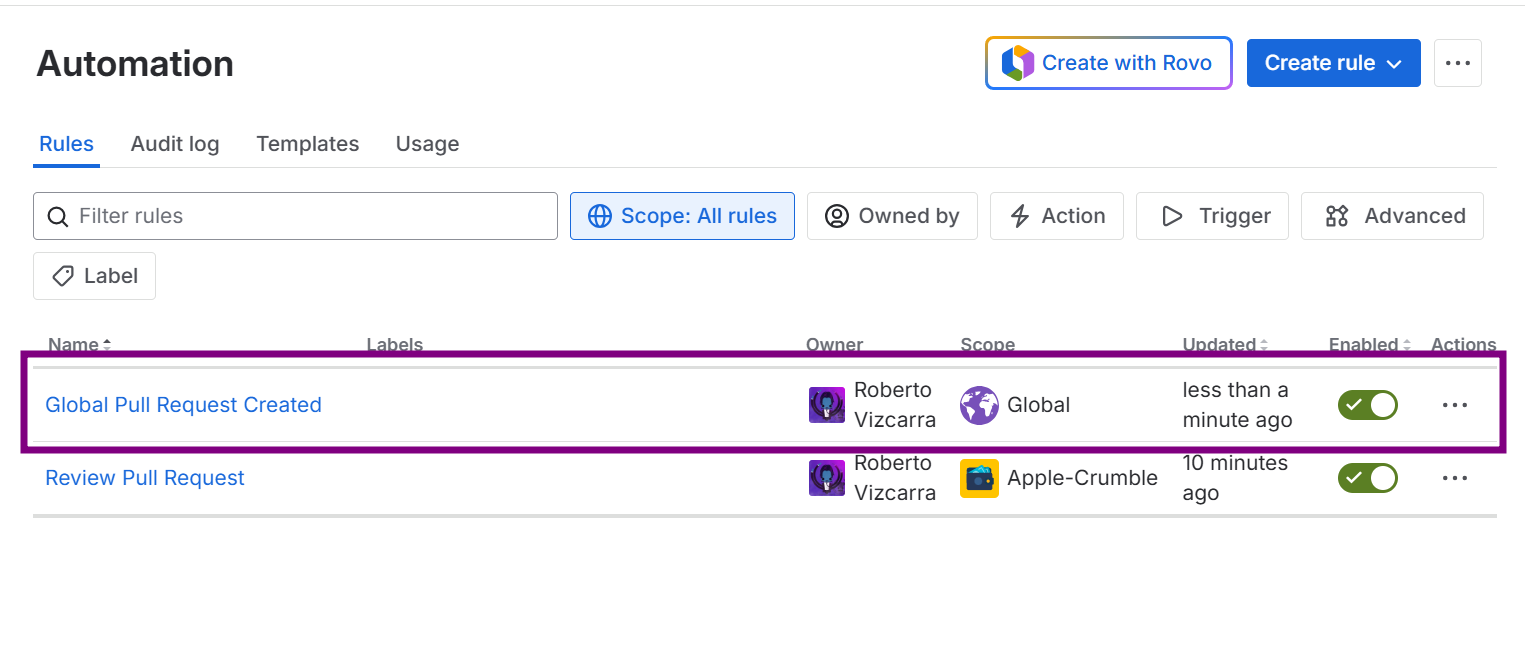
Task: Click the Create with Rovo button
Action: tap(1108, 63)
